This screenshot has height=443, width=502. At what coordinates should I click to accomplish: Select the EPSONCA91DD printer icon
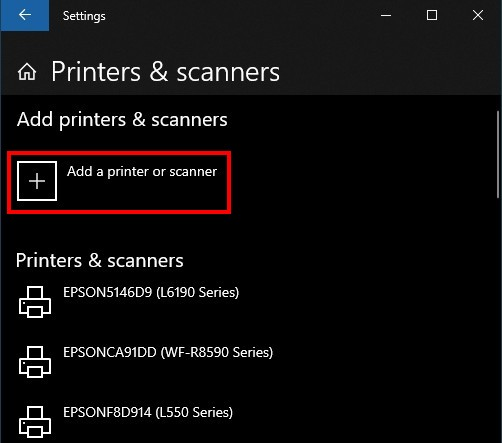[x=35, y=362]
